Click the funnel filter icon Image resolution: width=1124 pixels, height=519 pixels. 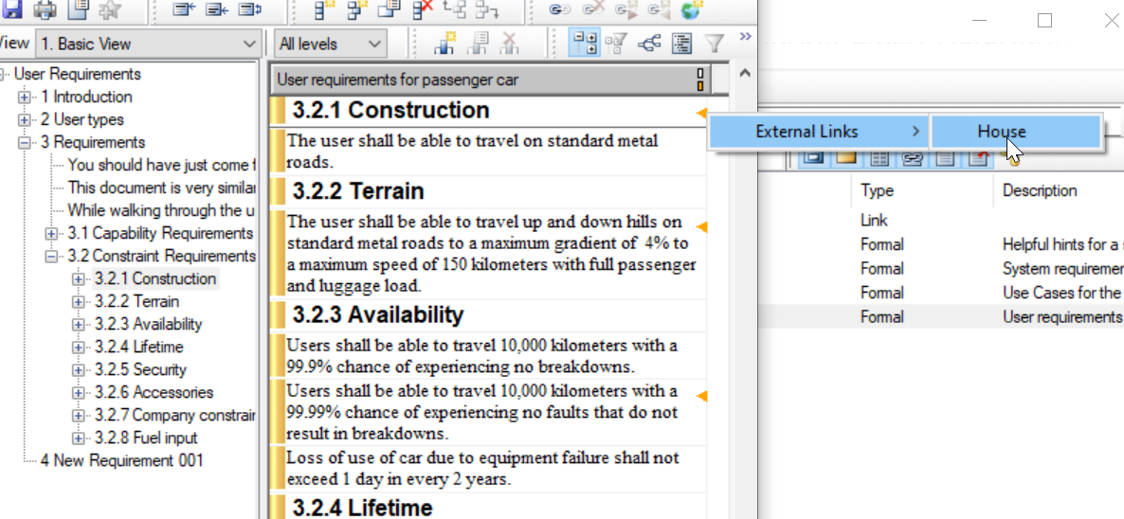click(x=714, y=43)
